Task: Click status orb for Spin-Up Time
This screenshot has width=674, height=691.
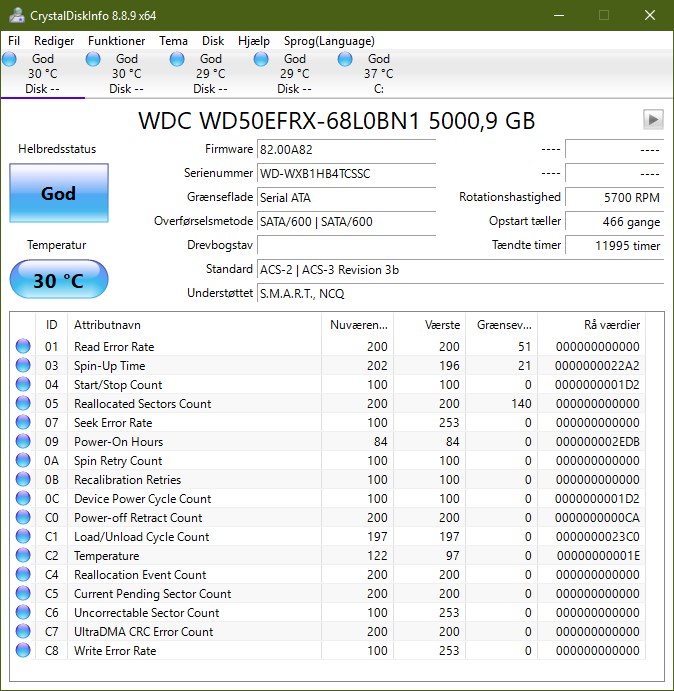Action: tap(23, 365)
